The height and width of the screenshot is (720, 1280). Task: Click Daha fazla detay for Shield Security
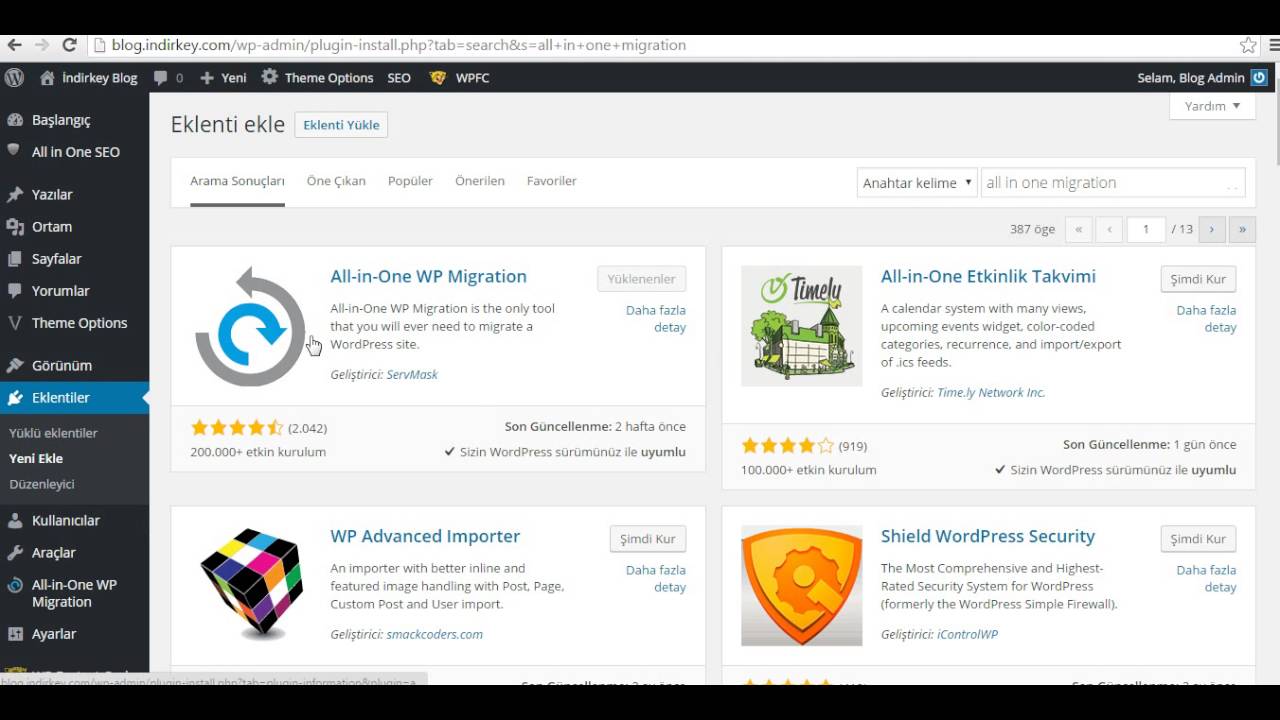click(1206, 579)
